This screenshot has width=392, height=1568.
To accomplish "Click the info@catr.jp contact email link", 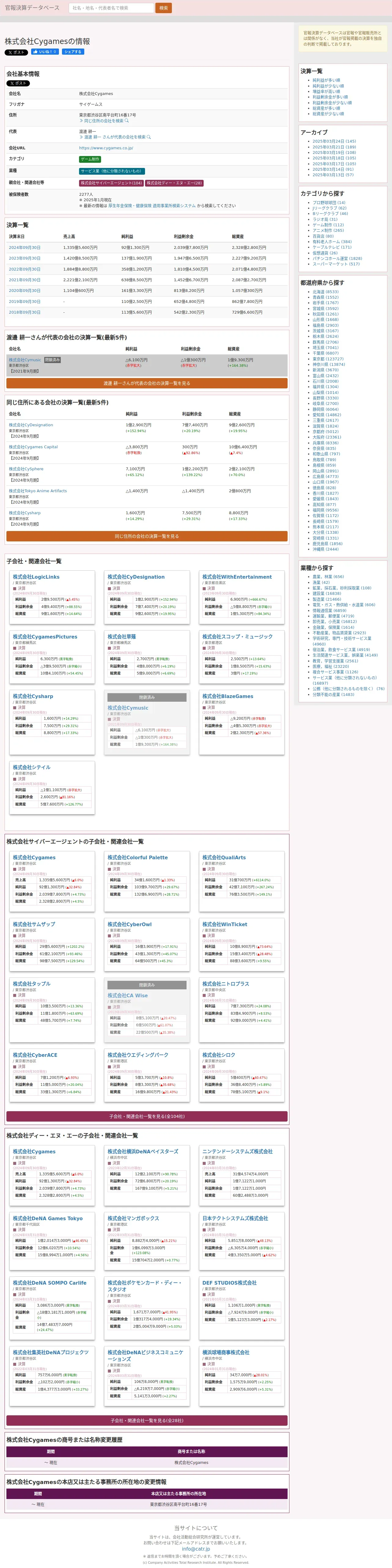I will 195,1549.
